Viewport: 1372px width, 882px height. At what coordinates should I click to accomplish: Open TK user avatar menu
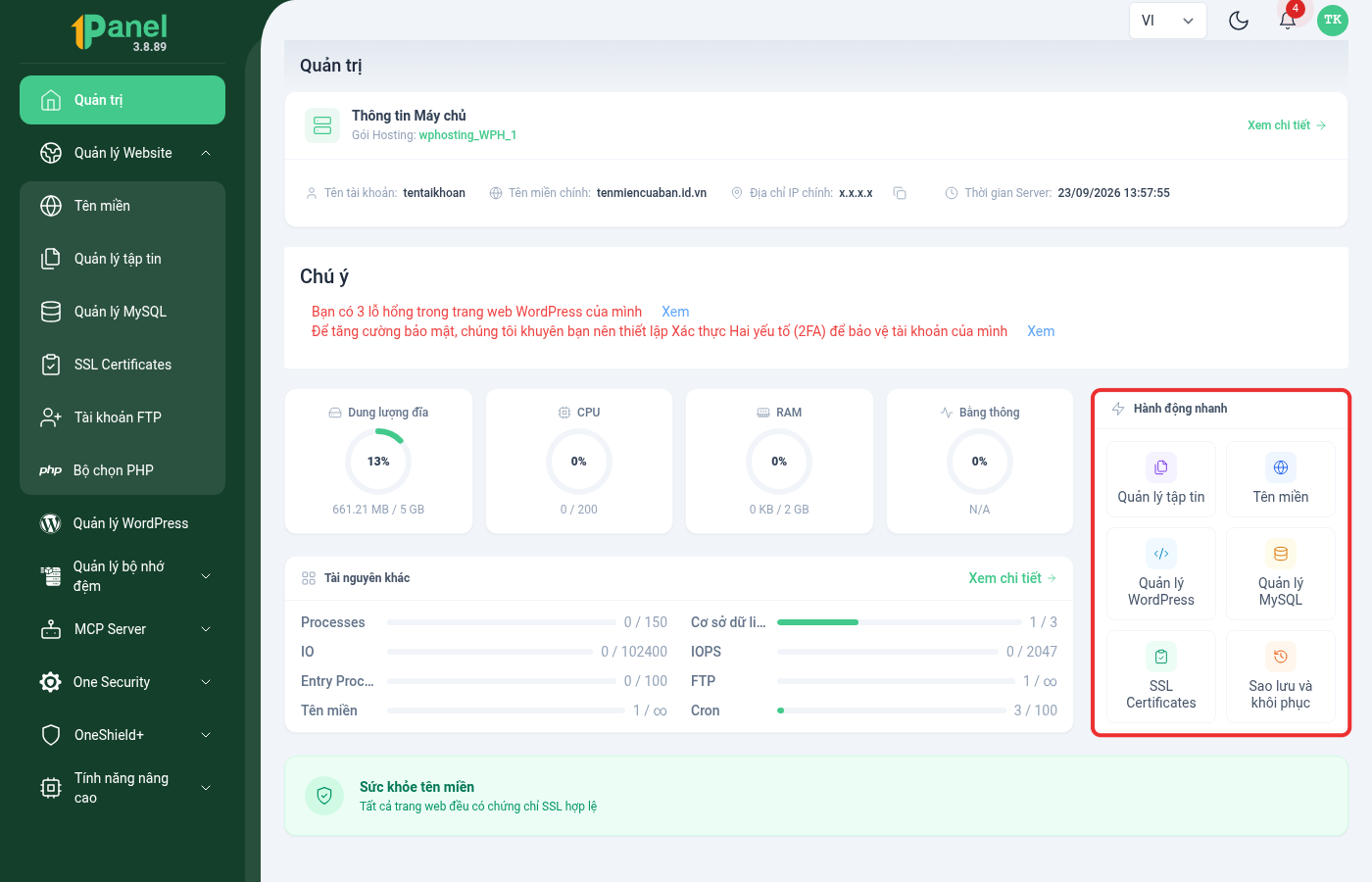pos(1333,21)
